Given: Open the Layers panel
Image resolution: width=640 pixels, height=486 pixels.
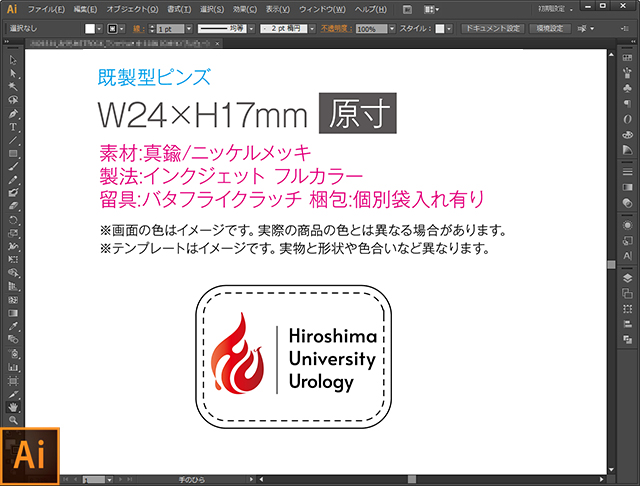Looking at the screenshot, I should 627,278.
